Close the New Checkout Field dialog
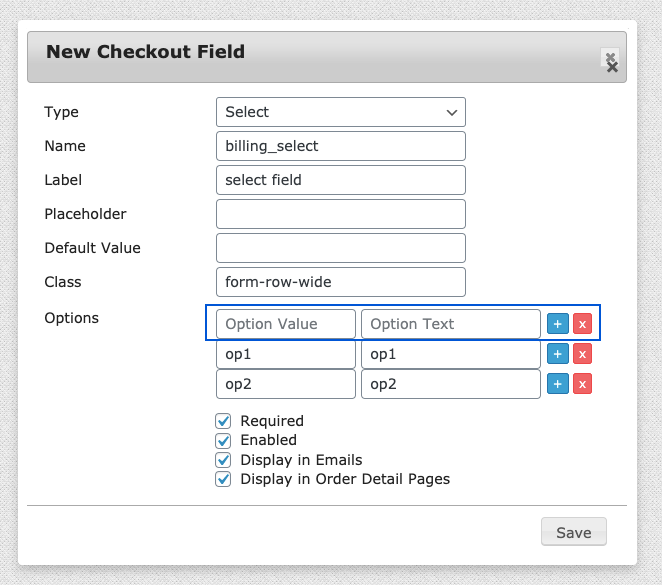The width and height of the screenshot is (662, 585). (x=611, y=62)
